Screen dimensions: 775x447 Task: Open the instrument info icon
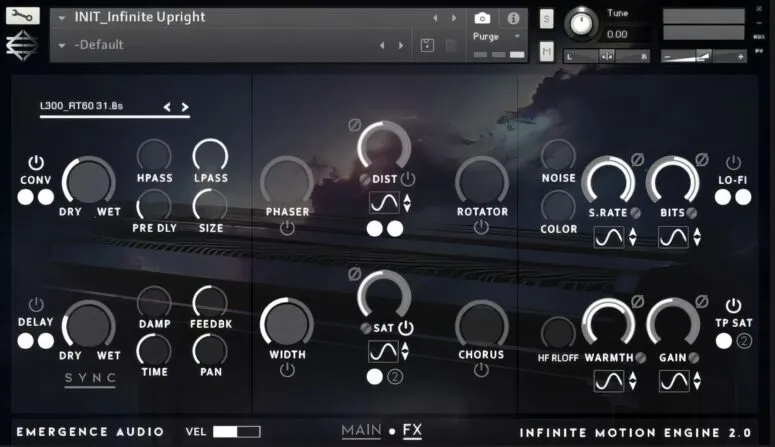[x=513, y=18]
